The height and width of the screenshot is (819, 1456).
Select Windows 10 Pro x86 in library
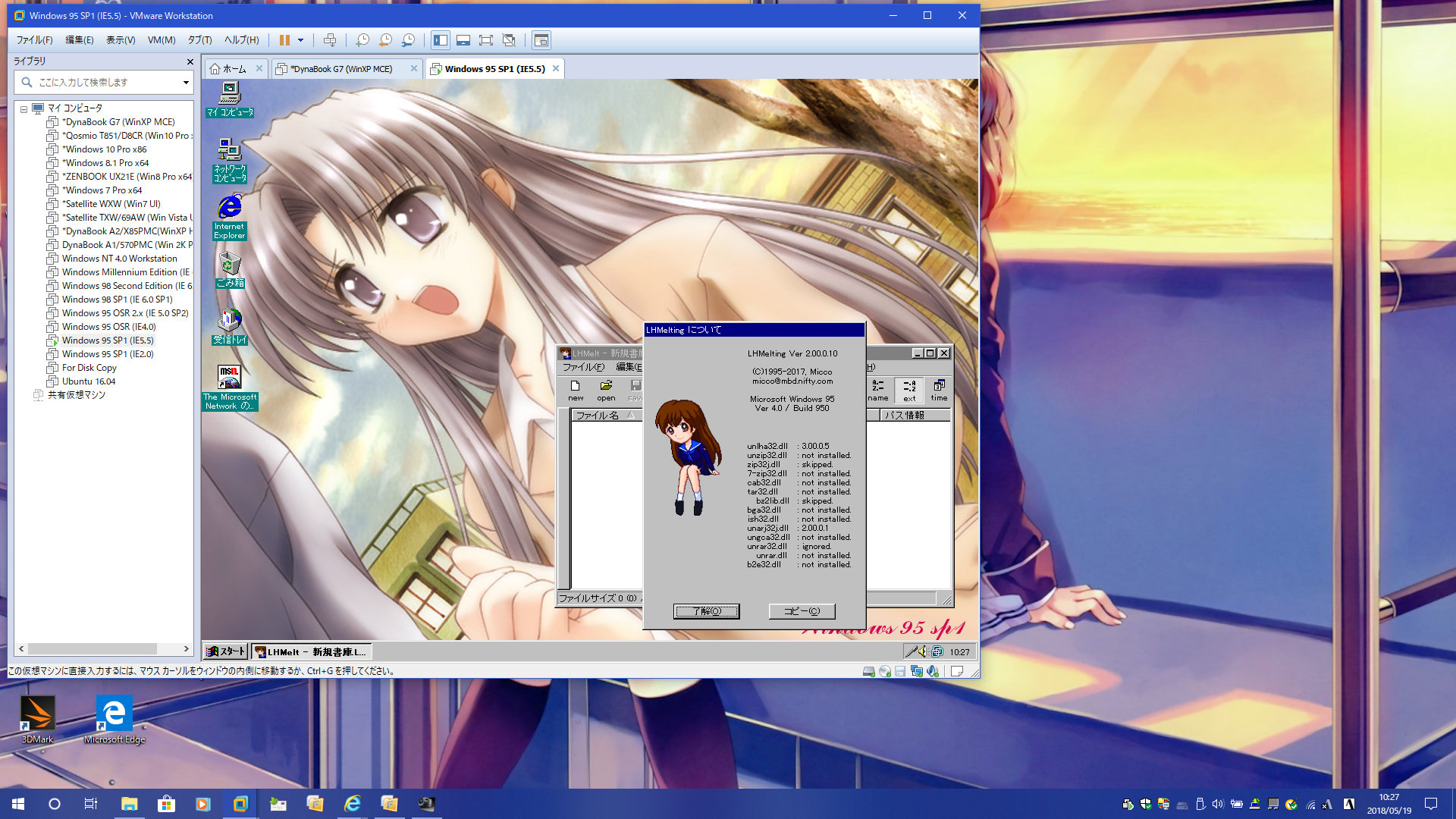105,149
